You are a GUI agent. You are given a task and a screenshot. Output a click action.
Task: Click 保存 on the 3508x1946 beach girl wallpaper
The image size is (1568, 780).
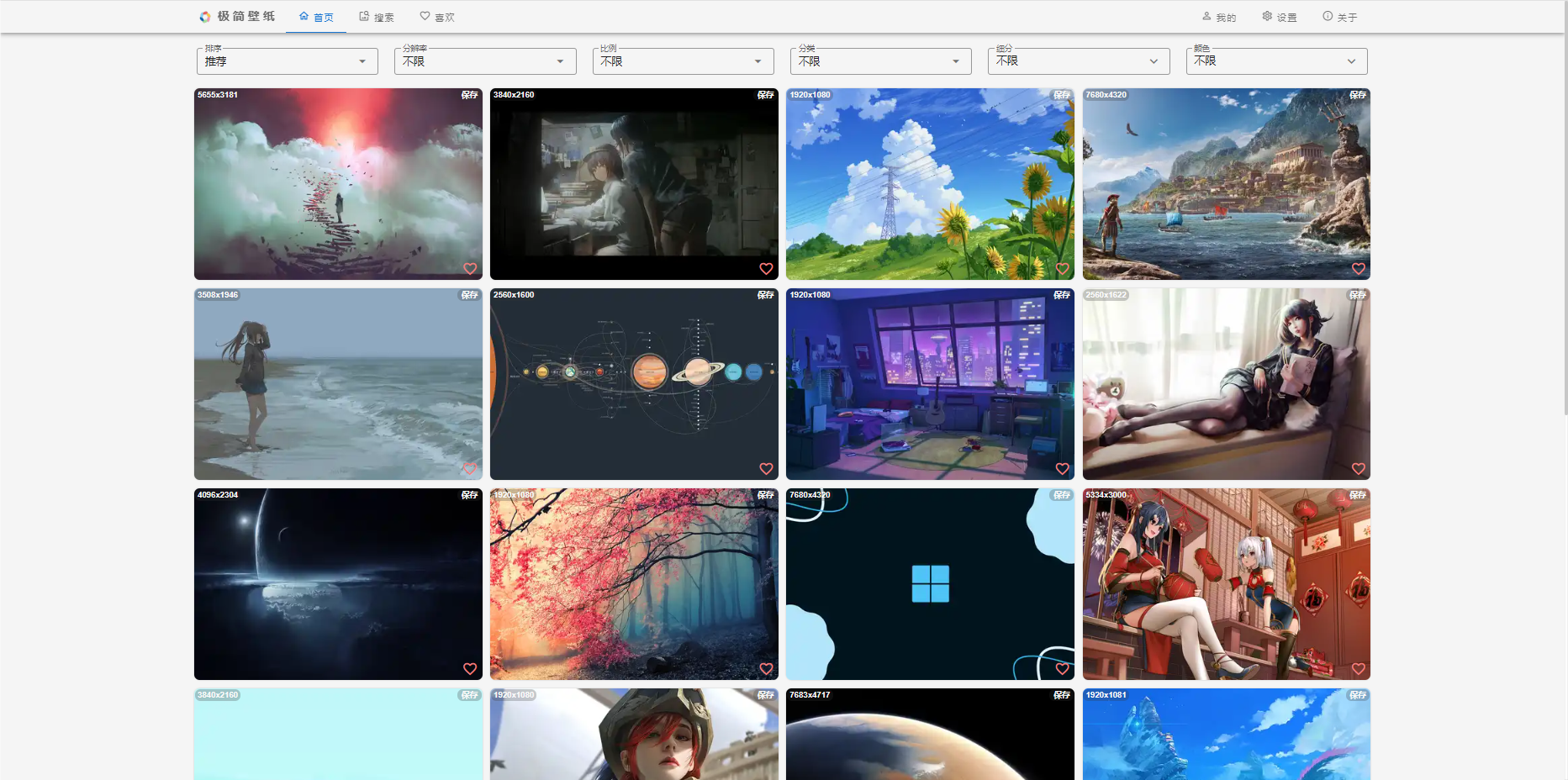pos(469,295)
